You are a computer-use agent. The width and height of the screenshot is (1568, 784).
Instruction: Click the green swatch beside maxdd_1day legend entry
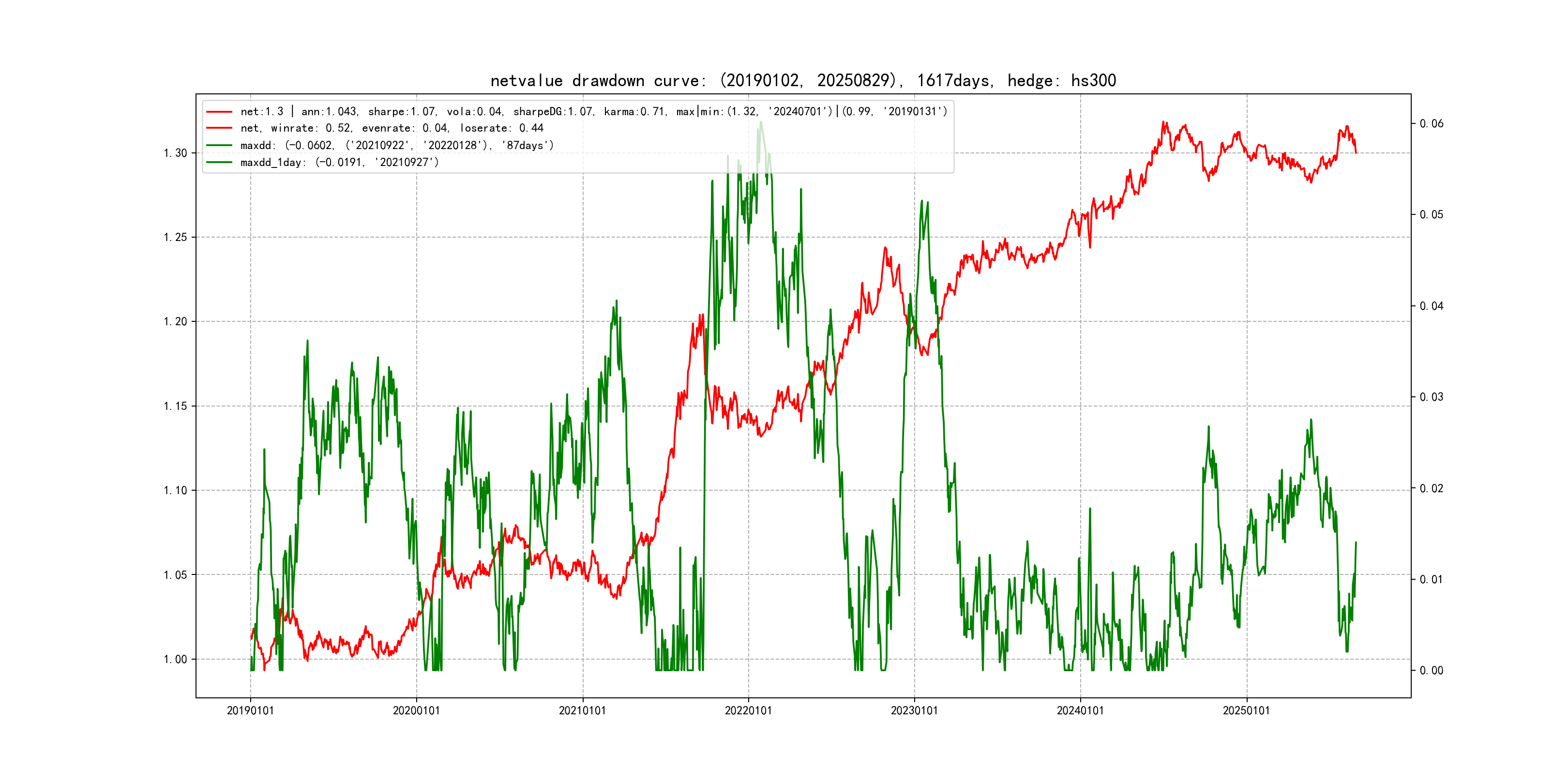tap(219, 163)
